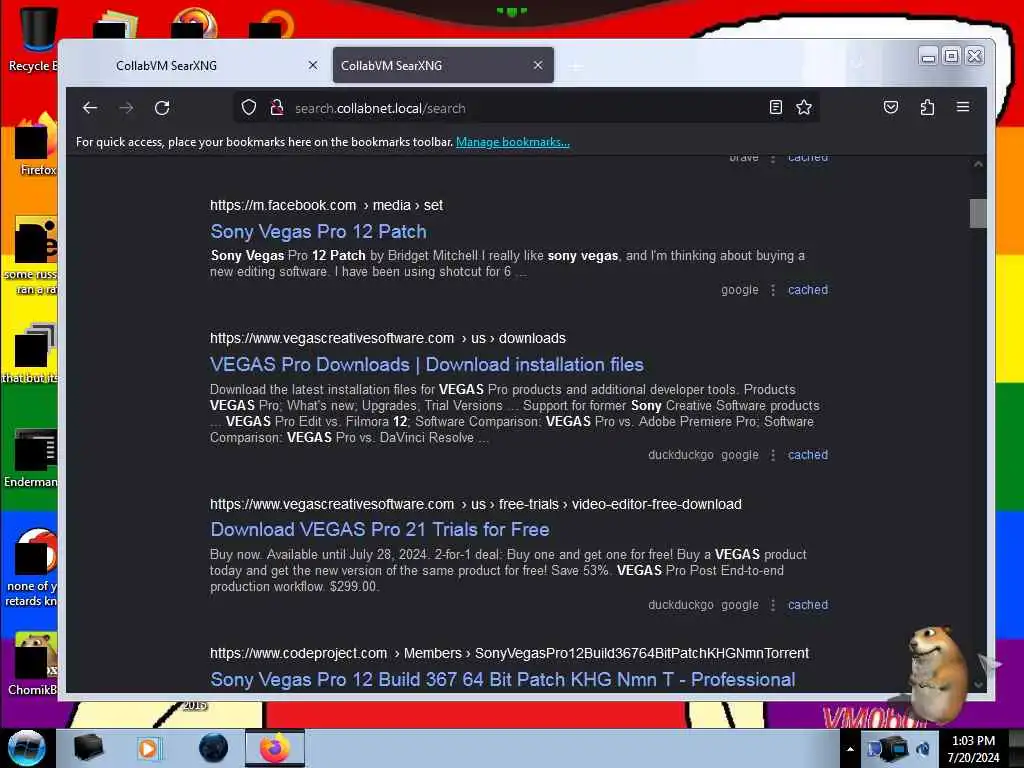Image resolution: width=1024 pixels, height=768 pixels.
Task: Open the media player taskbar icon
Action: tap(148, 748)
